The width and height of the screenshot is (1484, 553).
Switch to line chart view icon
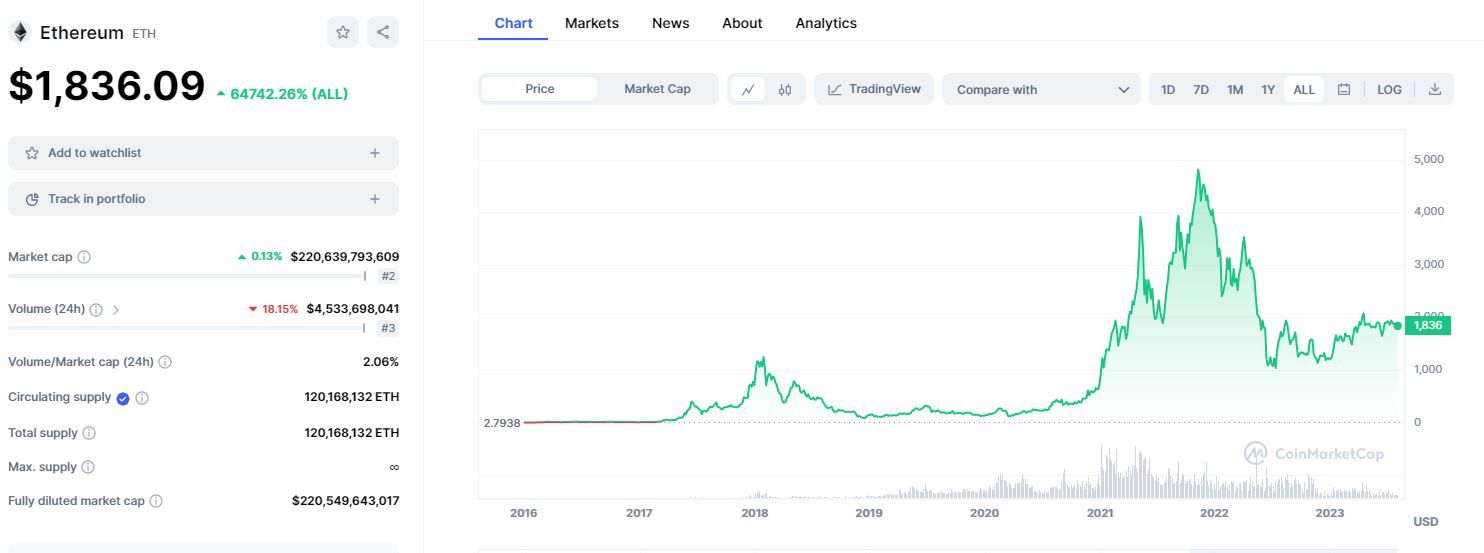pos(748,89)
